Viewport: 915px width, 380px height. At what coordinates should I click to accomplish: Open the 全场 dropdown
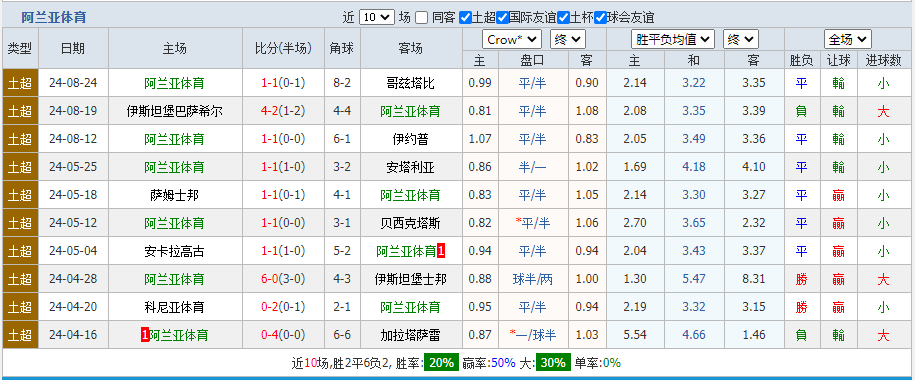coord(848,40)
